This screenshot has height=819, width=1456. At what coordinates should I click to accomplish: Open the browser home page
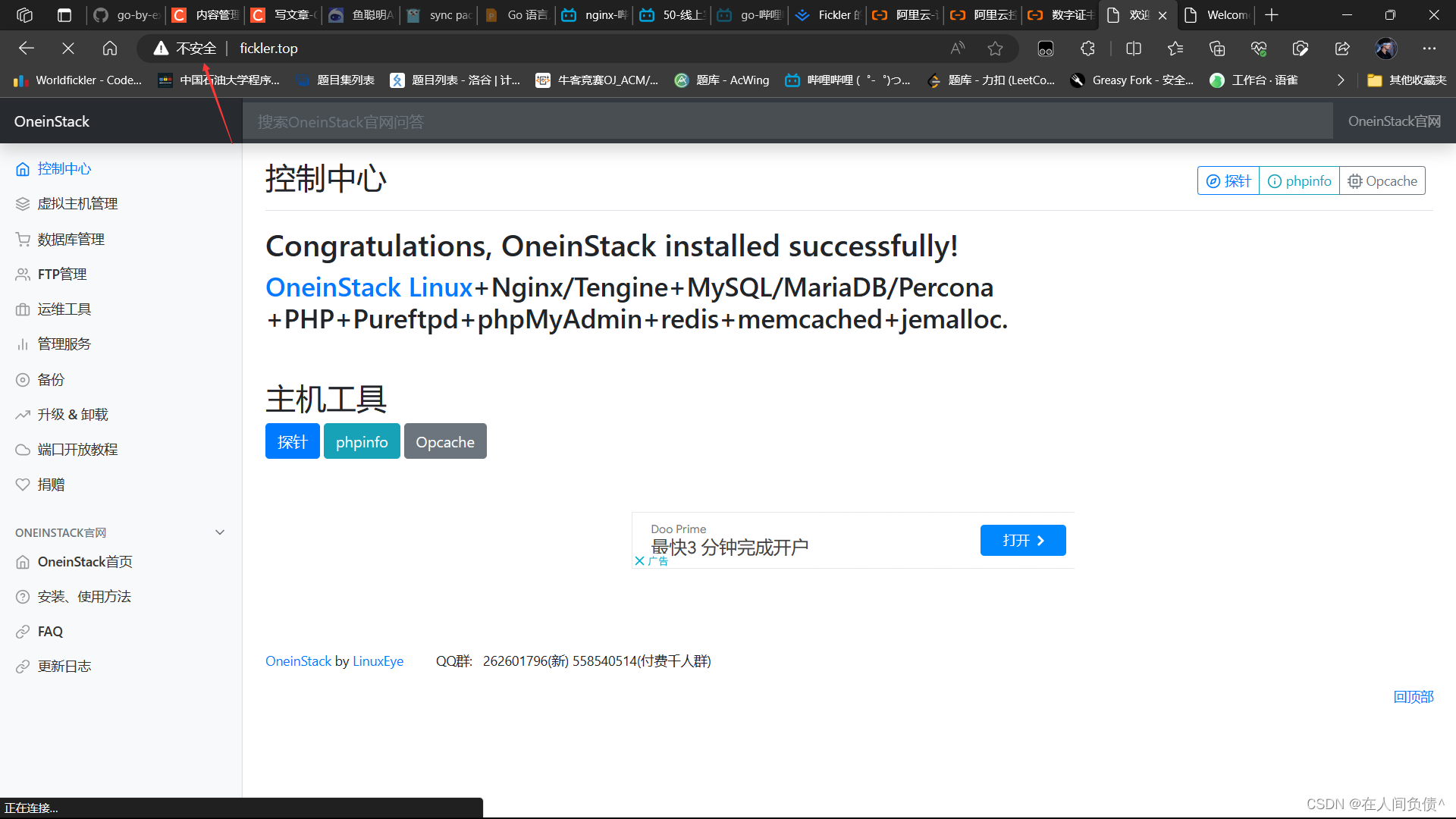coord(110,49)
